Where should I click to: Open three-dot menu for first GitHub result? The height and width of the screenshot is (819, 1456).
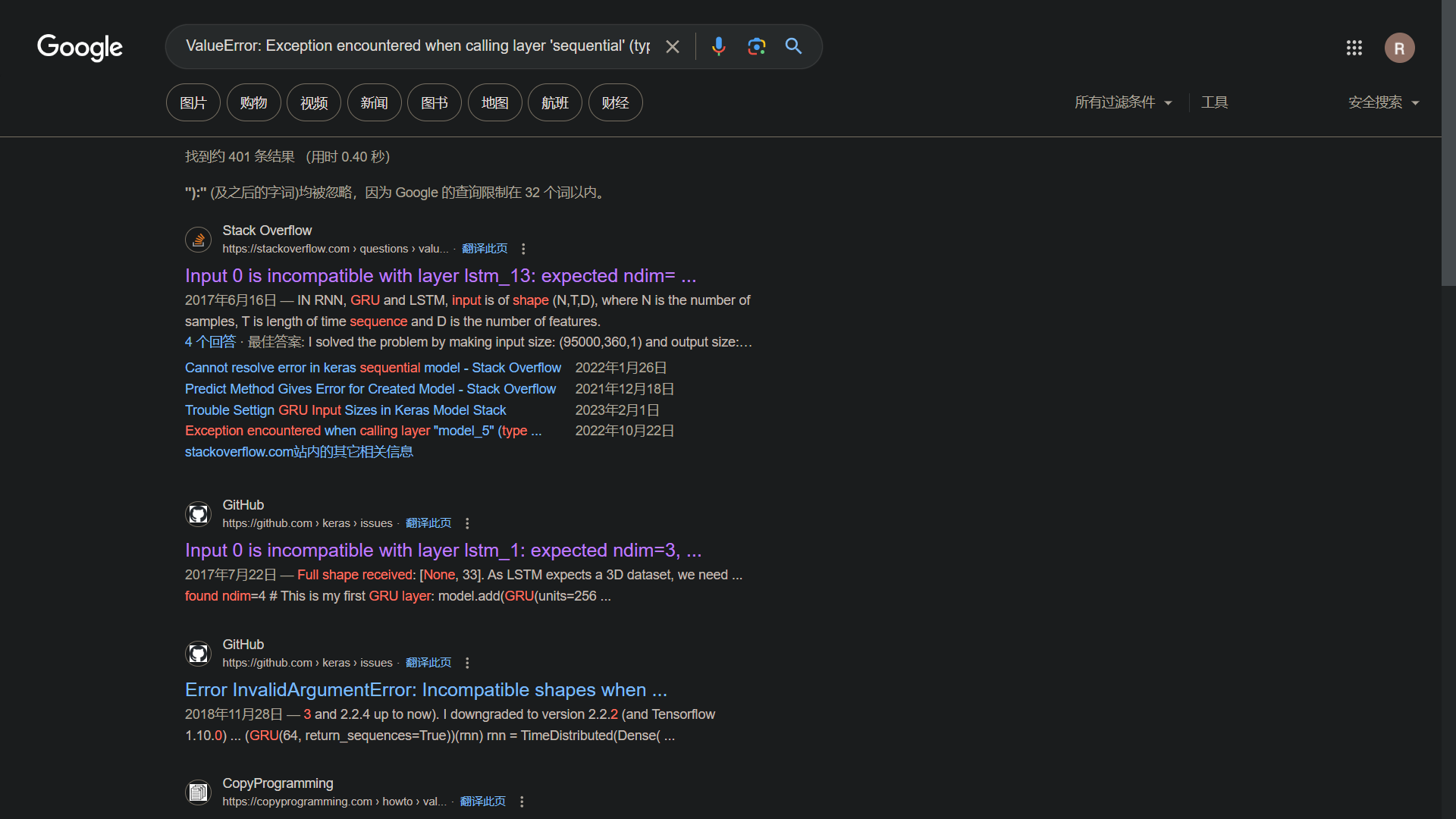pyautogui.click(x=467, y=523)
